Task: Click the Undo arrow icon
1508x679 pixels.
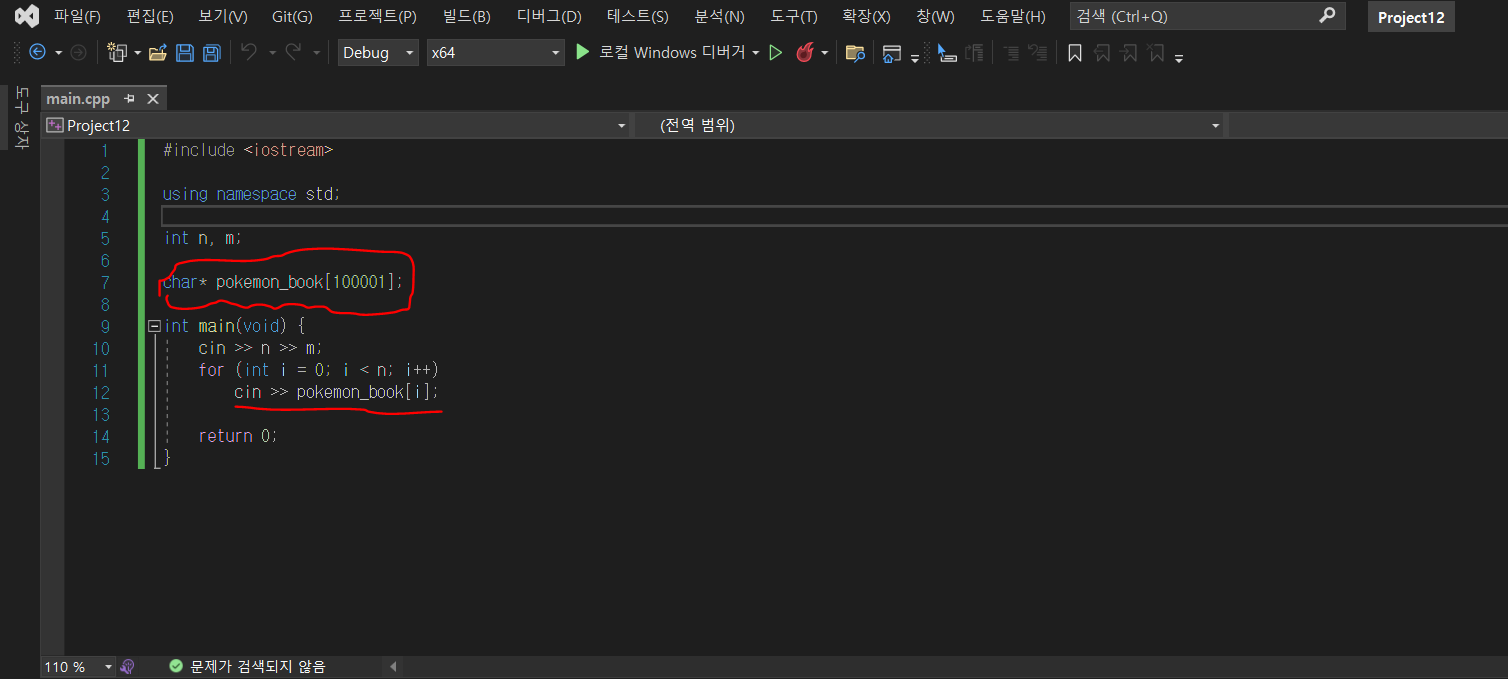Action: [x=250, y=52]
